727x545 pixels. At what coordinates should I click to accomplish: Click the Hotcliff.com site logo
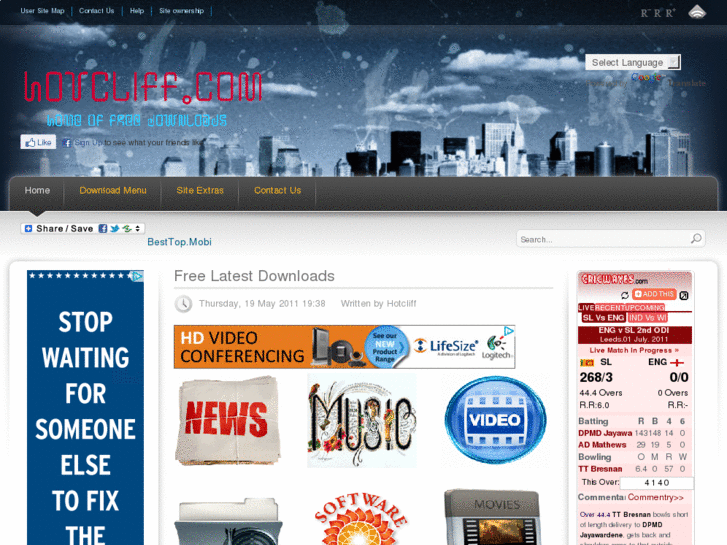143,86
